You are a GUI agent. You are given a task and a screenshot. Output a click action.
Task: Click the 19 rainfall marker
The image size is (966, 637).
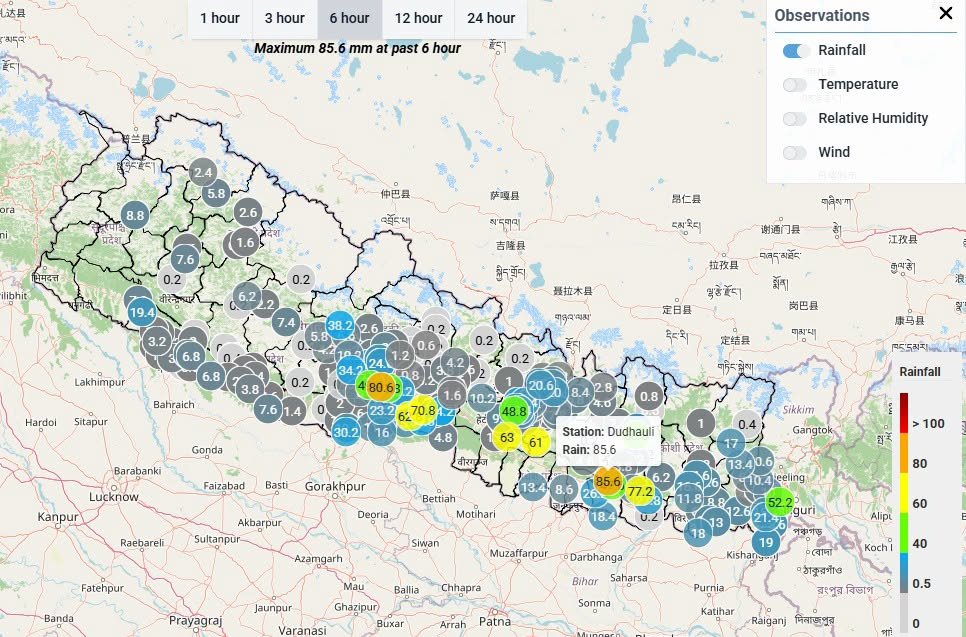766,543
